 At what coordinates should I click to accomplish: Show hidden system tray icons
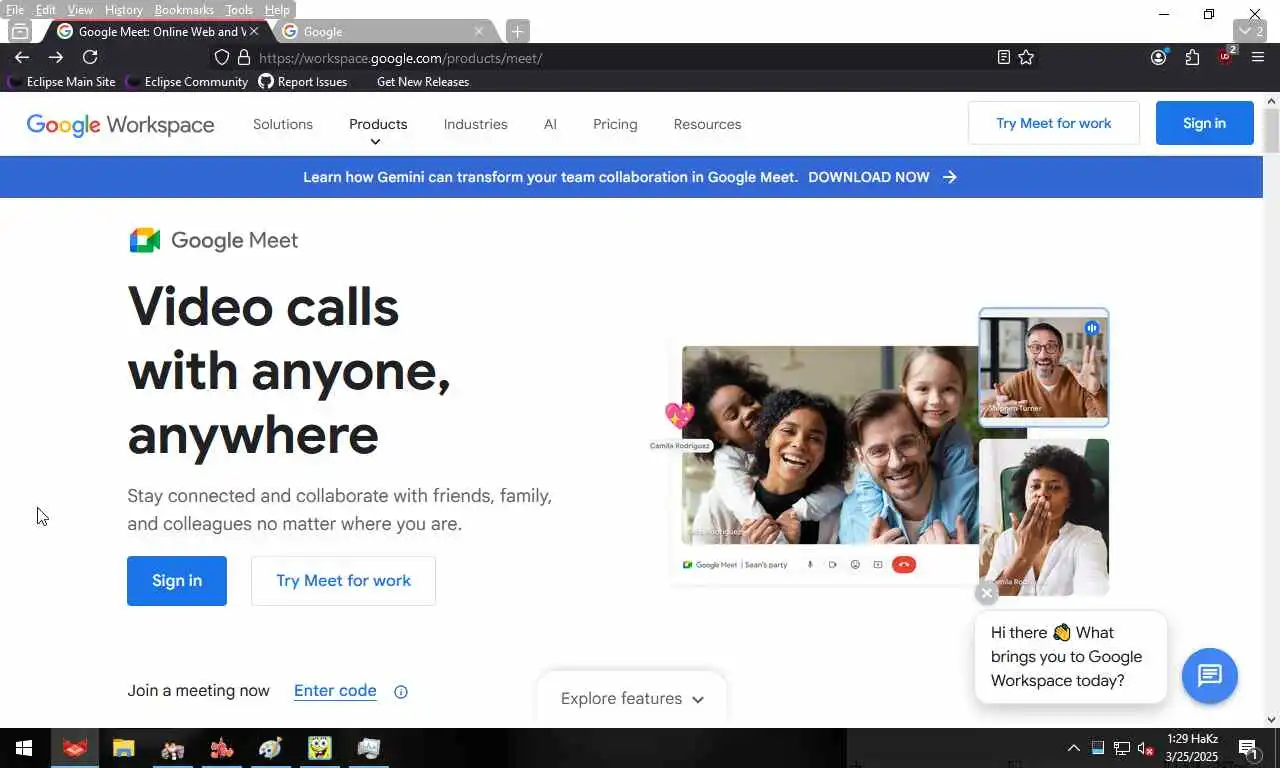1074,748
